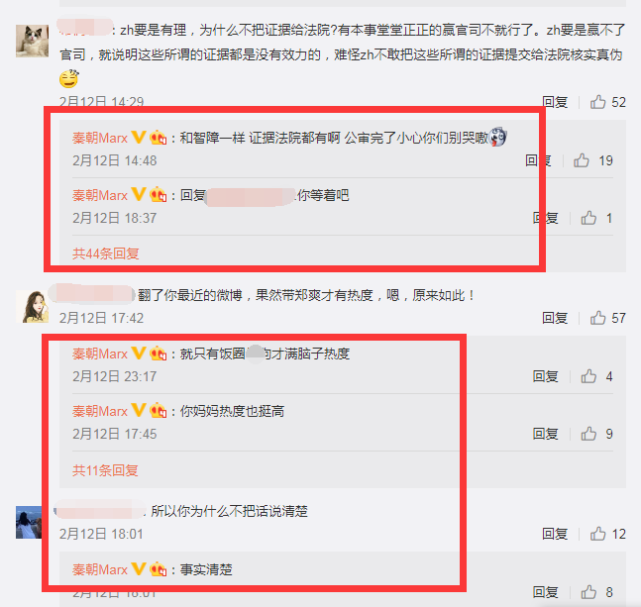Open the girl avatar profile picture
The image size is (641, 607).
[32, 307]
